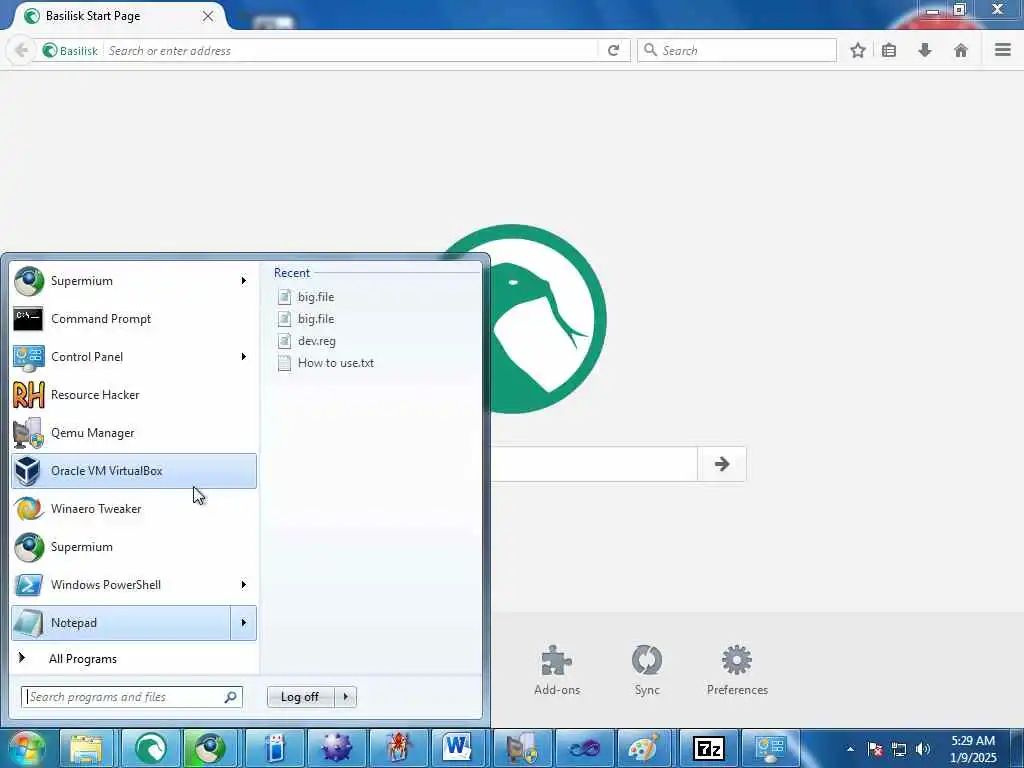The width and height of the screenshot is (1024, 768).
Task: Expand the Notepad jump list arrow
Action: (x=244, y=622)
